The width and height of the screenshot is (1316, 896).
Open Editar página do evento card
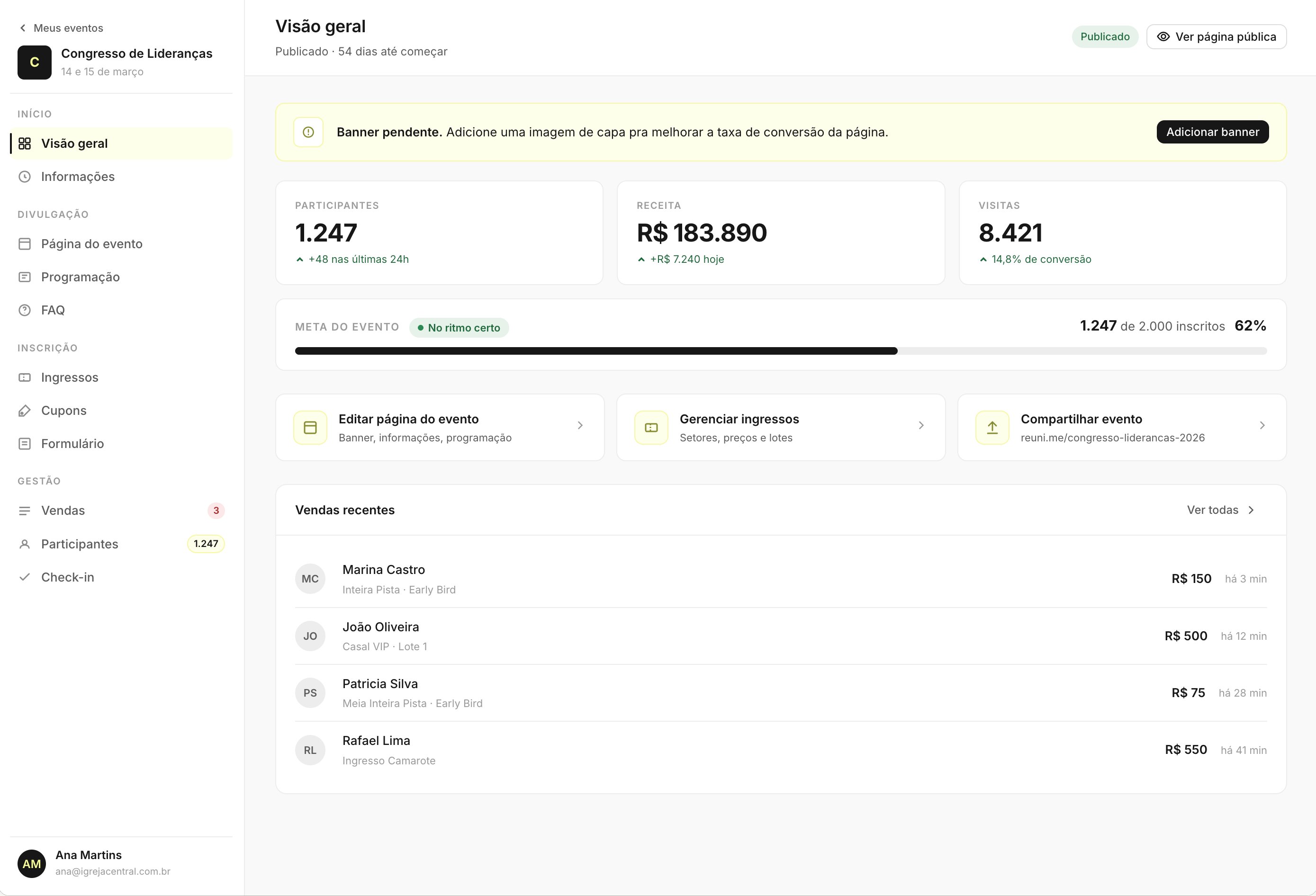440,427
